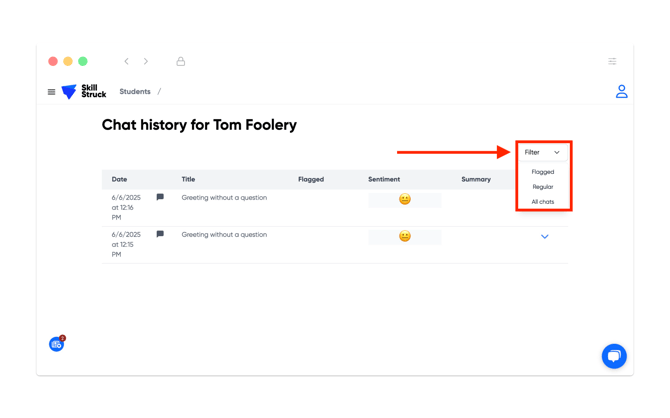Open the user profile icon
This screenshot has width=670, height=418.
621,91
